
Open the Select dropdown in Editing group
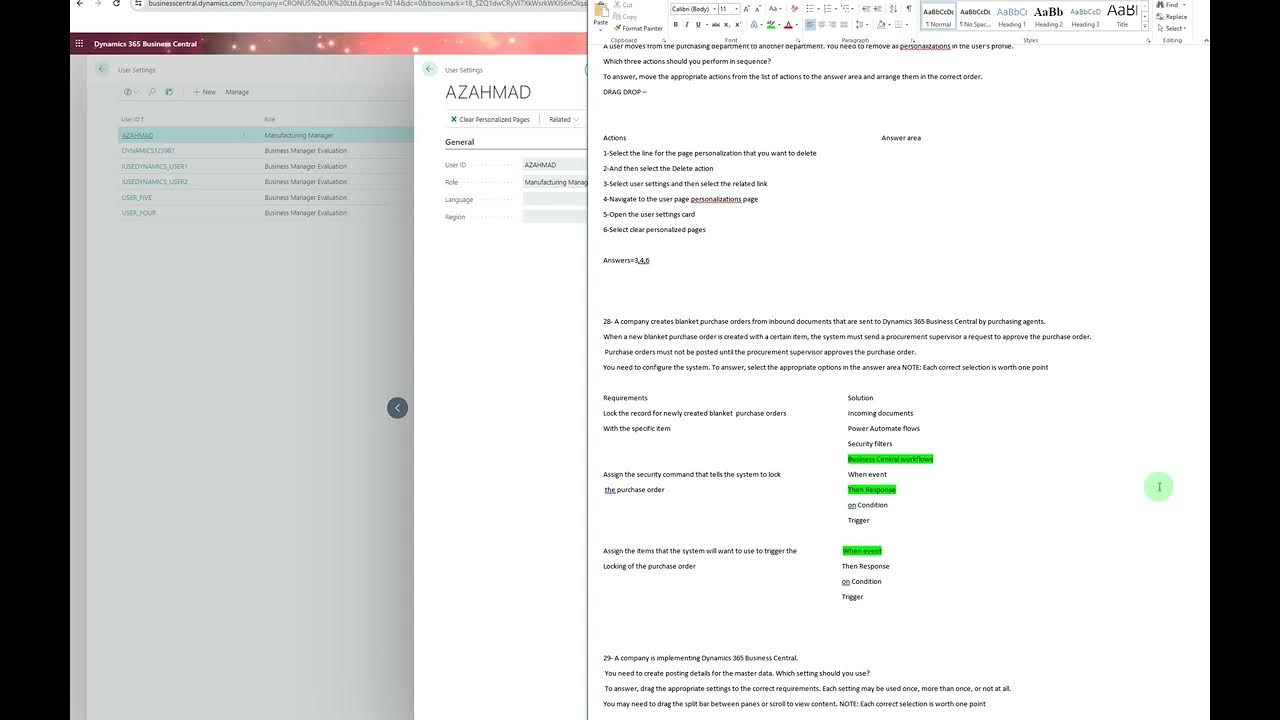click(1172, 28)
